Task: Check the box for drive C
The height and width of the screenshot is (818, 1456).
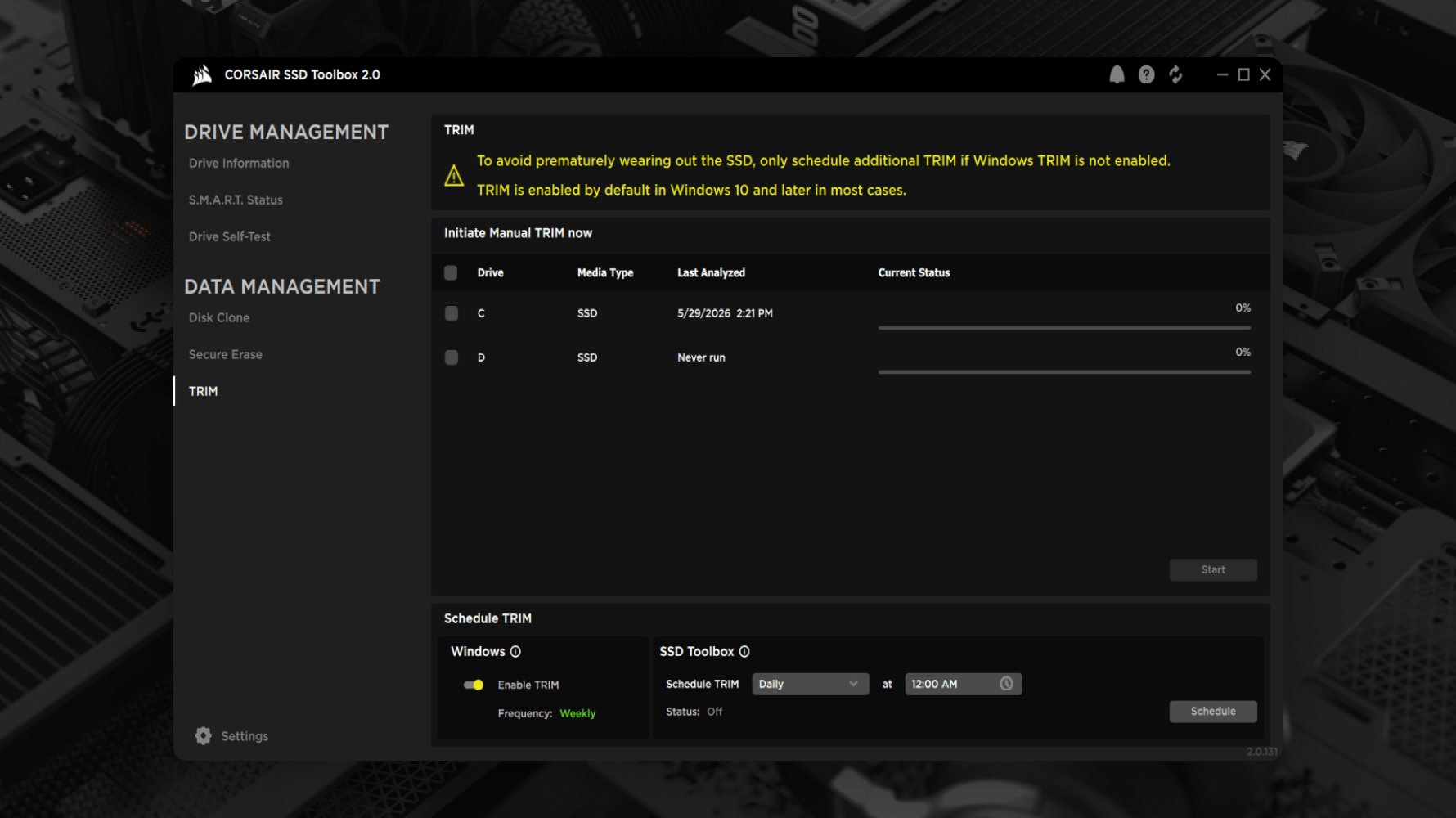Action: pos(451,313)
